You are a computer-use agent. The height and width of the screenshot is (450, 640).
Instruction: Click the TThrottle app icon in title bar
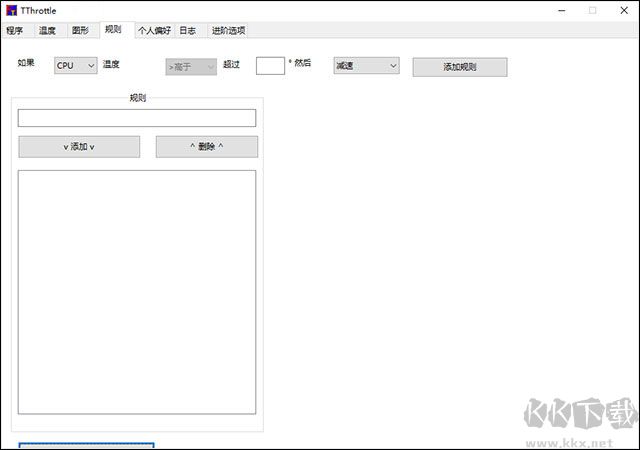(x=11, y=11)
